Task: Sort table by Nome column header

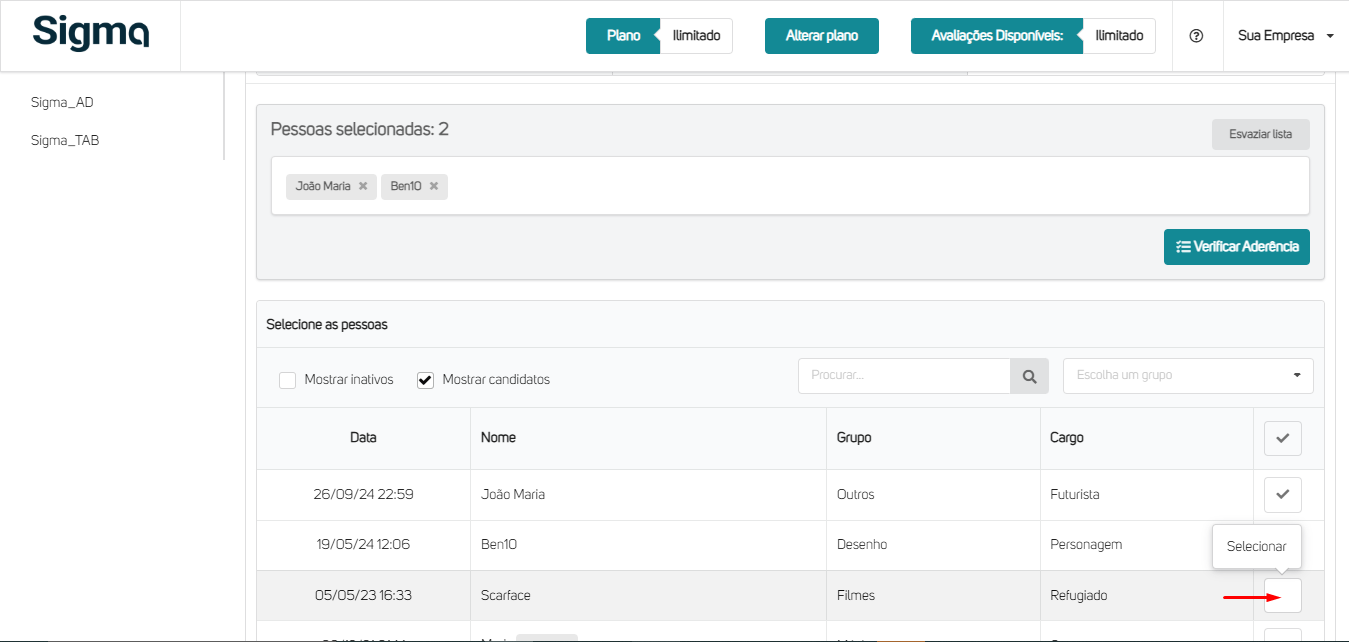Action: click(x=498, y=438)
